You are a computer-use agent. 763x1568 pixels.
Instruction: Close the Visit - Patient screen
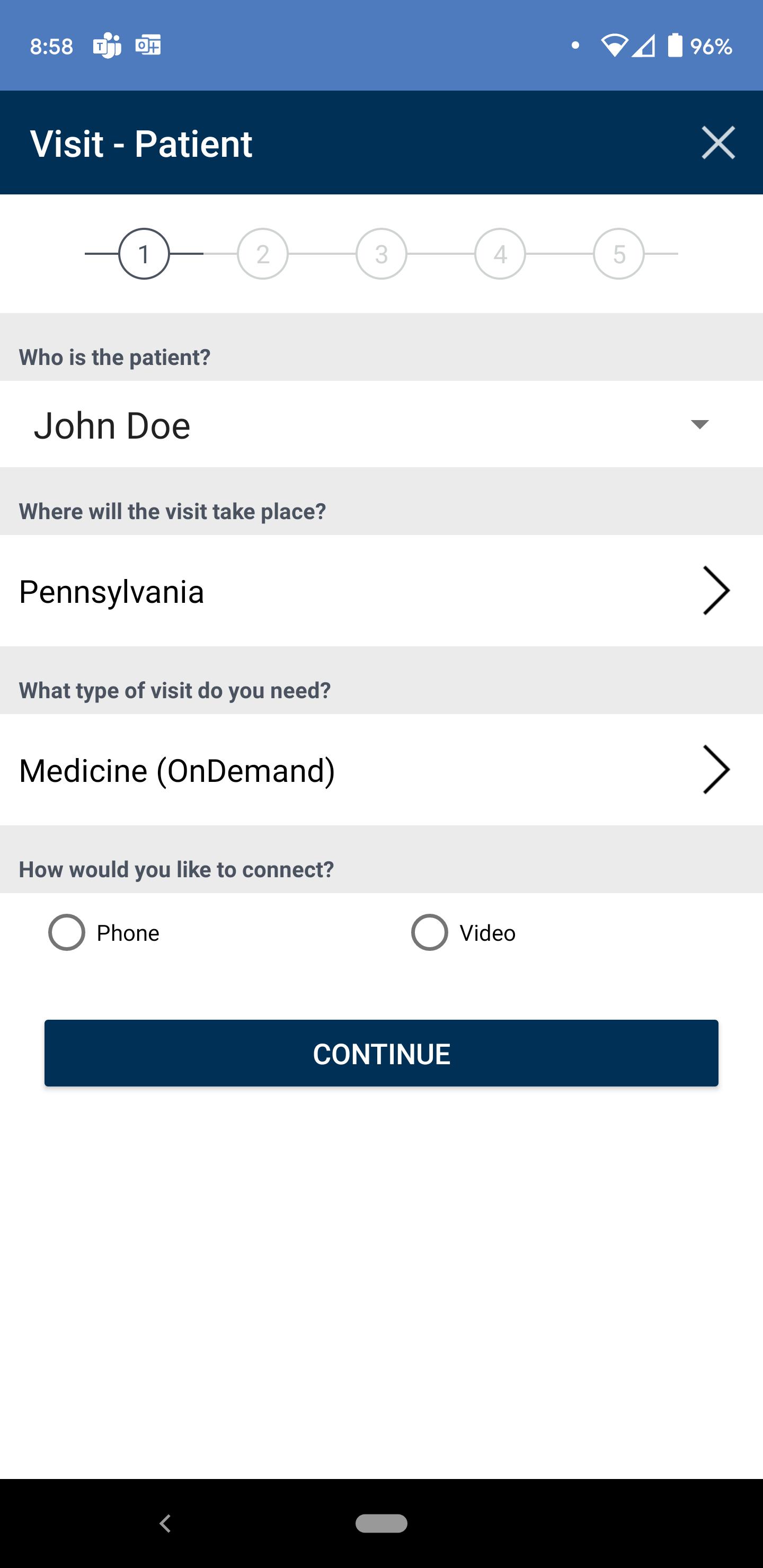(718, 143)
